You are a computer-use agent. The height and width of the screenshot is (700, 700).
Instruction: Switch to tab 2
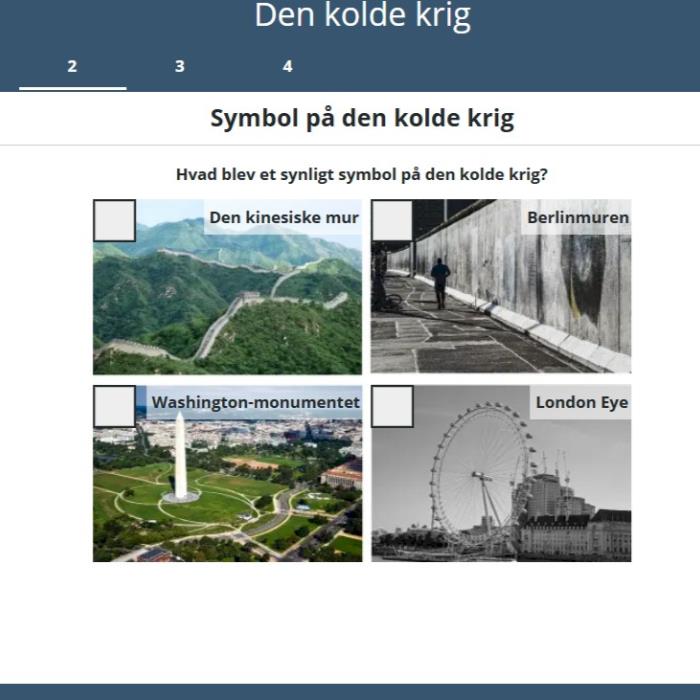(x=72, y=66)
